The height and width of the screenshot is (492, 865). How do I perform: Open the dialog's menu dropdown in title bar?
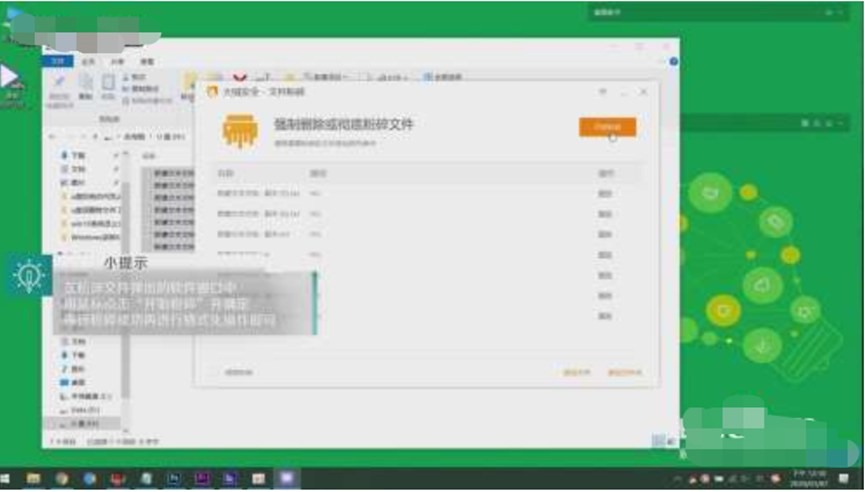[x=602, y=92]
